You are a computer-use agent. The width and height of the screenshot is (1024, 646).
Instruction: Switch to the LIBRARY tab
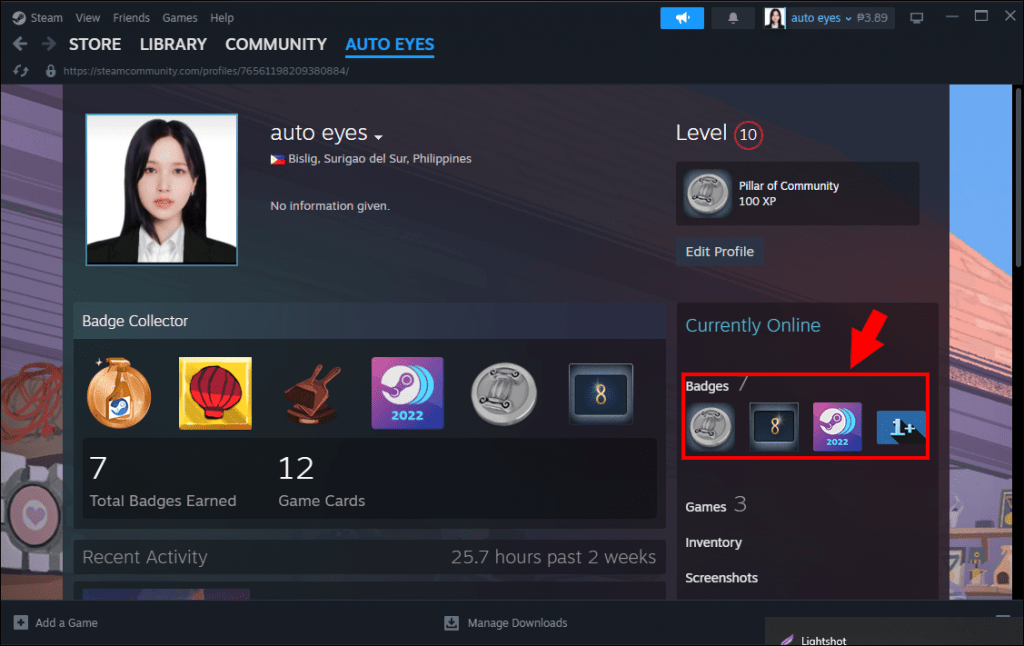tap(173, 44)
